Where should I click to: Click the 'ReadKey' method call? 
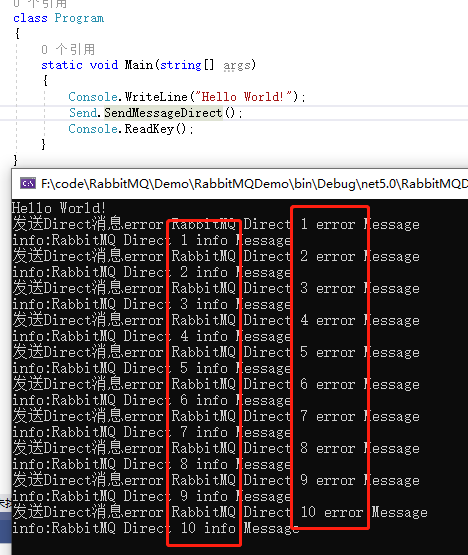point(149,129)
